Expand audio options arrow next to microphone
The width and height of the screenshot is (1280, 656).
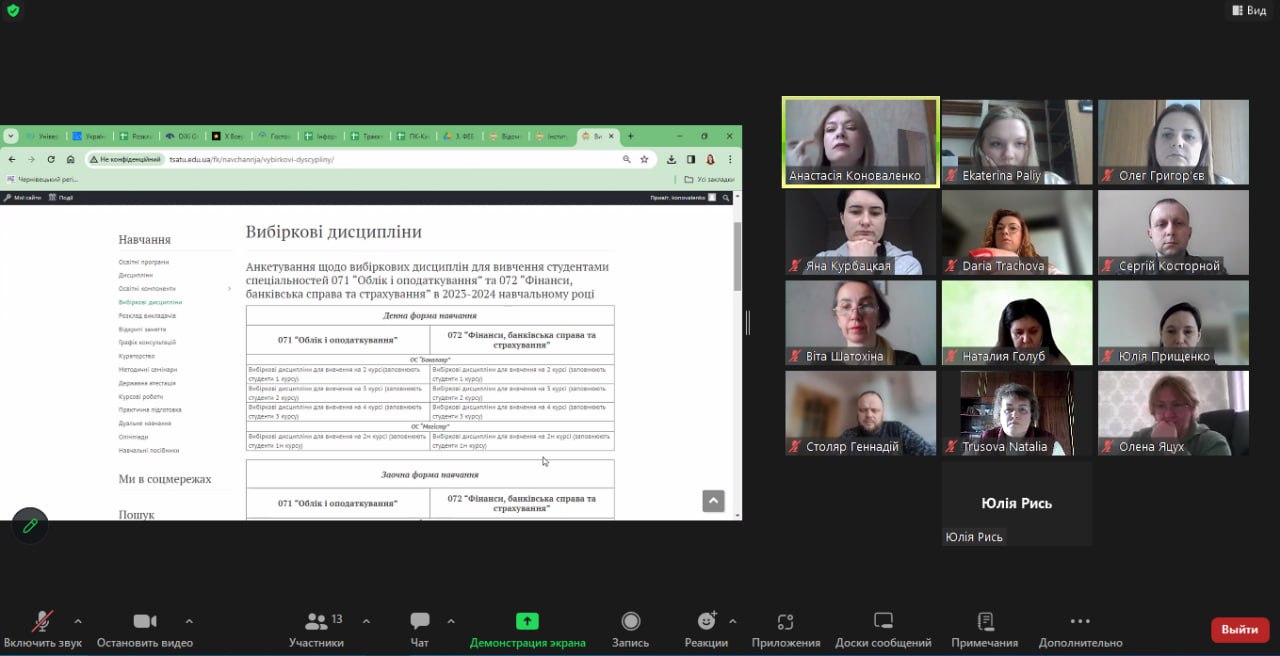pos(78,621)
